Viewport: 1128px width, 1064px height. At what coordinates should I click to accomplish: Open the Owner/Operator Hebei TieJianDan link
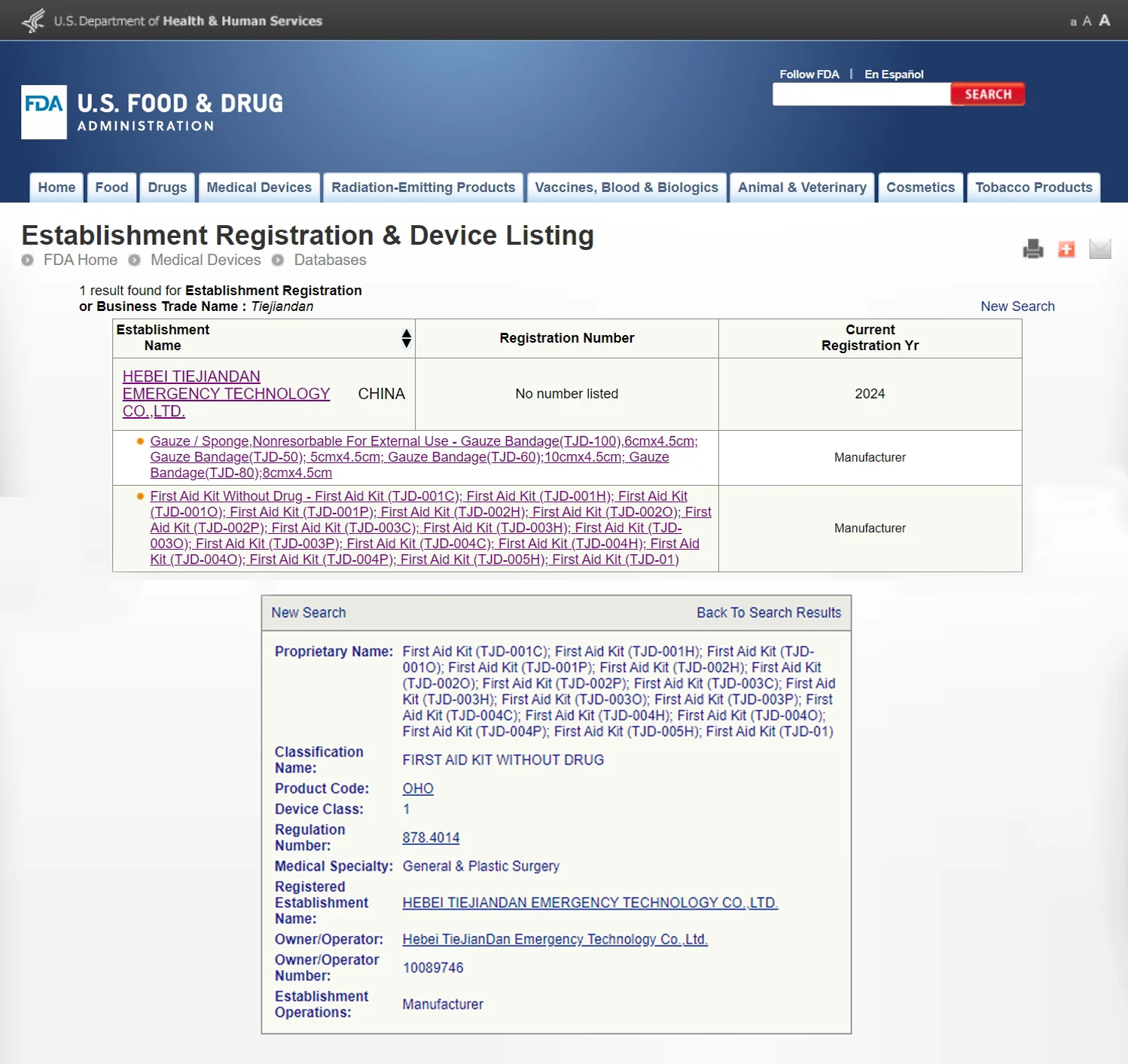pos(555,939)
